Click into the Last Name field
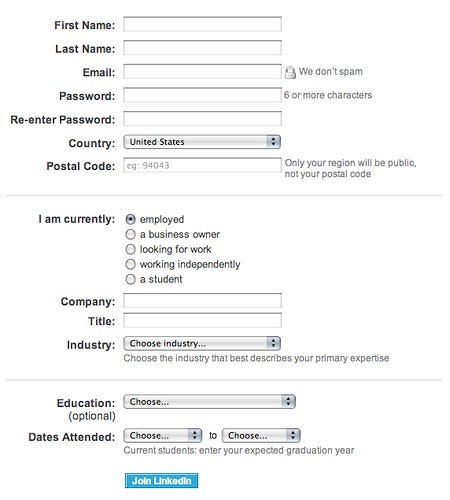Screen dimensions: 450x500 point(202,48)
